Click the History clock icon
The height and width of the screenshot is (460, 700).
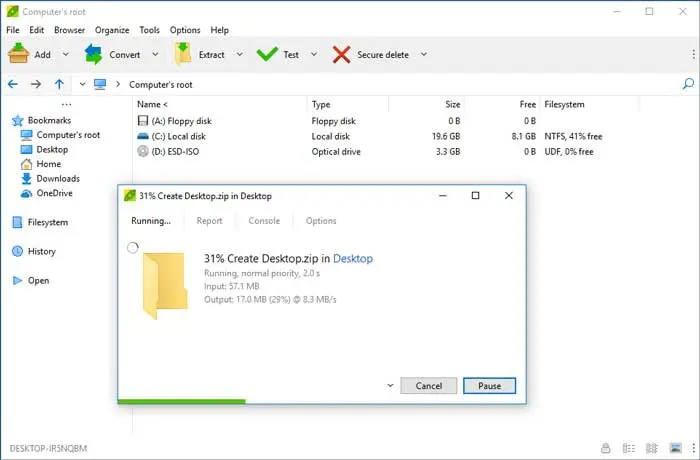tap(17, 251)
